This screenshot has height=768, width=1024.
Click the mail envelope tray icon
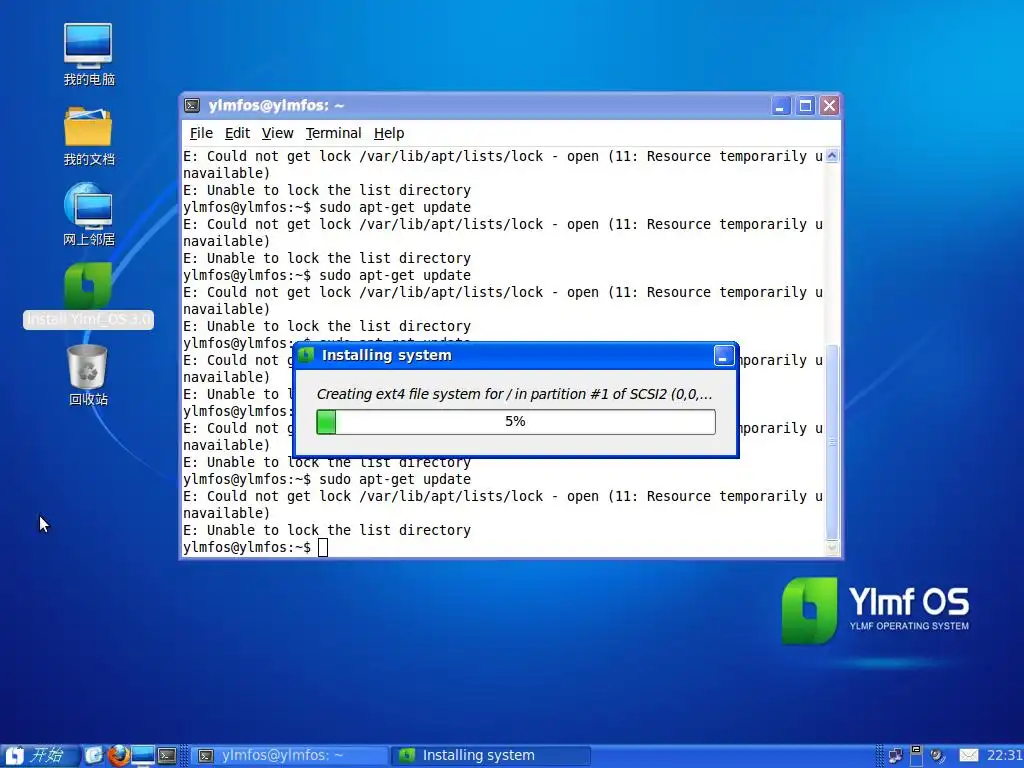tap(968, 756)
